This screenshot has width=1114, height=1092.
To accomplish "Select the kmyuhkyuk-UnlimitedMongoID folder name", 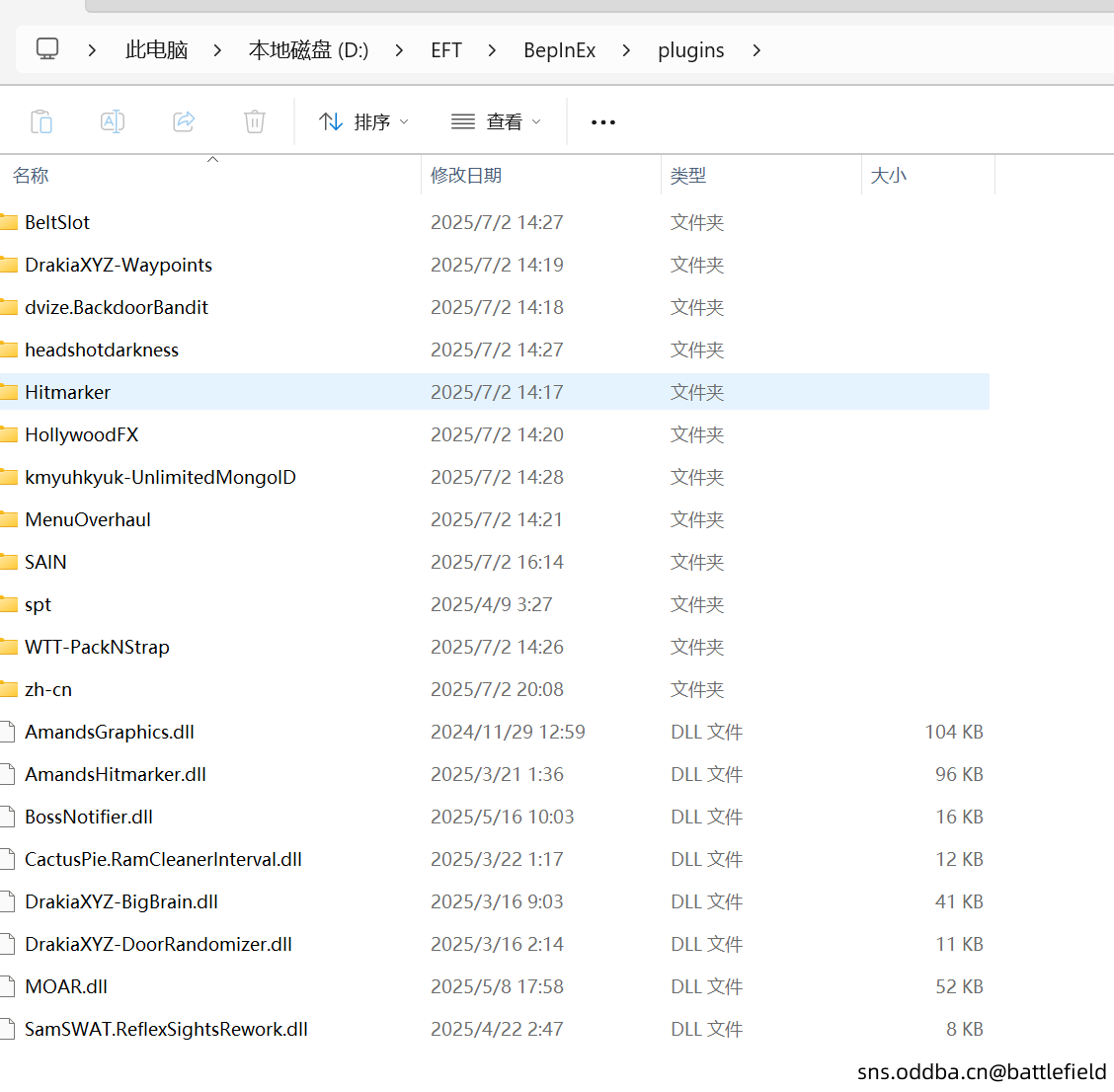I will click(161, 478).
